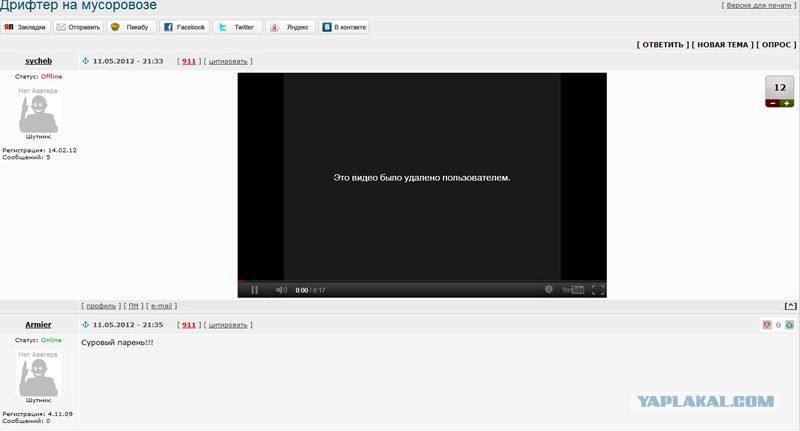Image resolution: width=800 pixels, height=431 pixels.
Task: Open the ОТВЕТИТЬ reply link
Action: 661,45
